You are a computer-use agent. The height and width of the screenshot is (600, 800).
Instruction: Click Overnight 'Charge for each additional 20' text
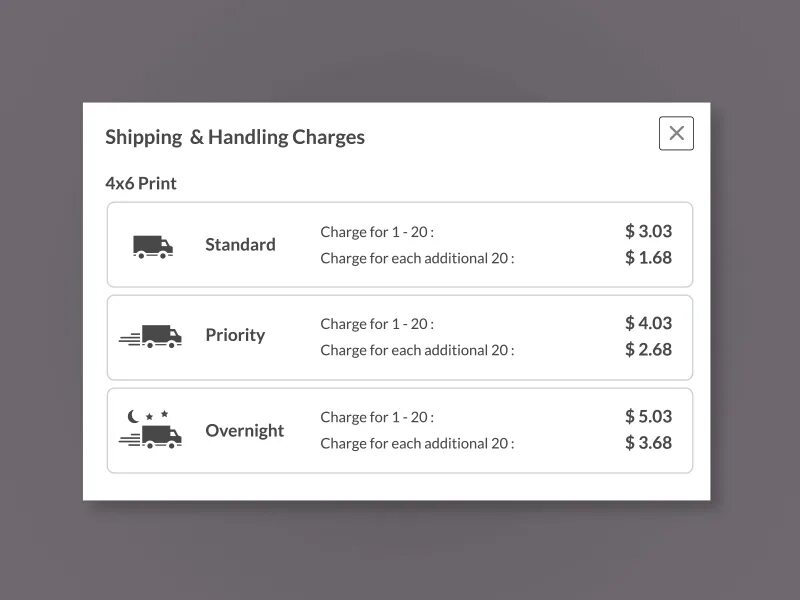(417, 443)
